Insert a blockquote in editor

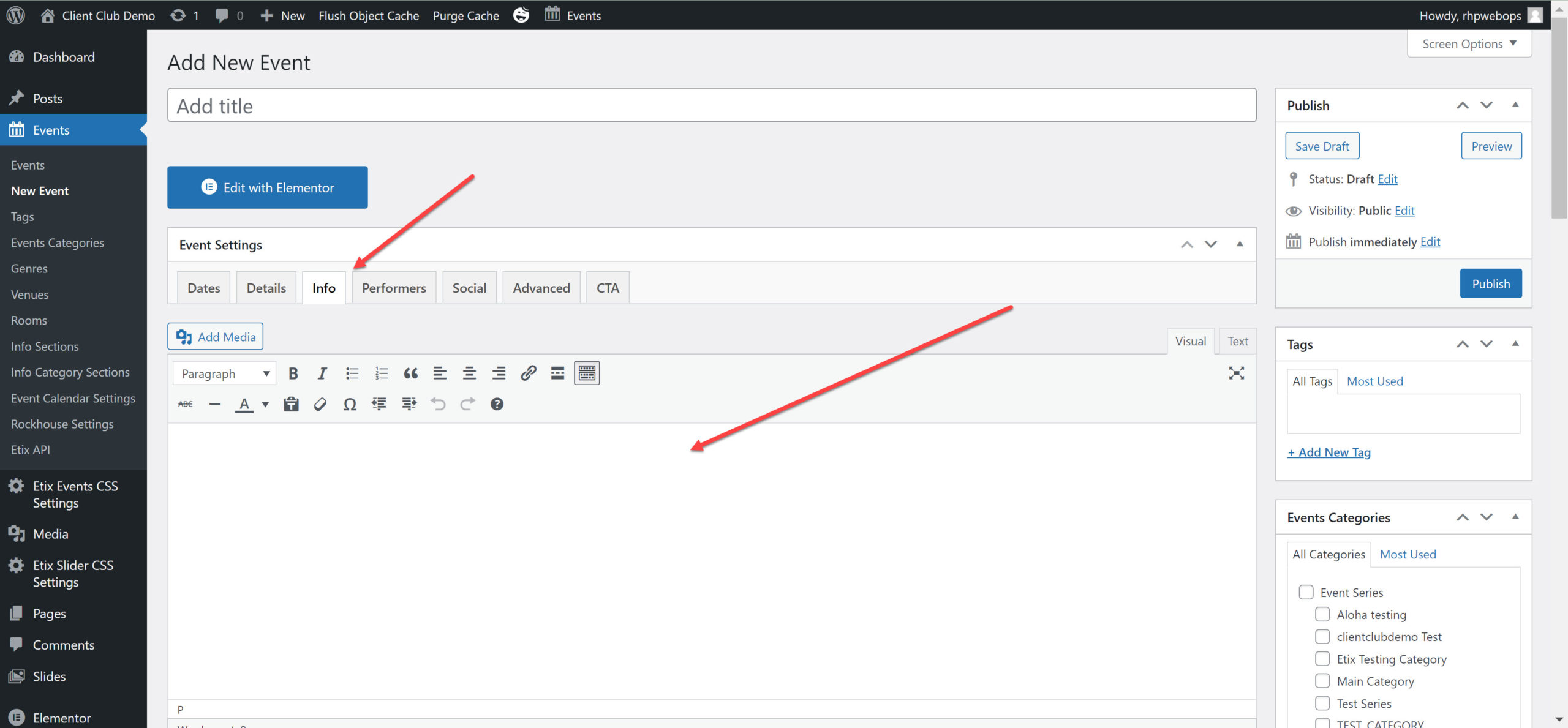[410, 373]
